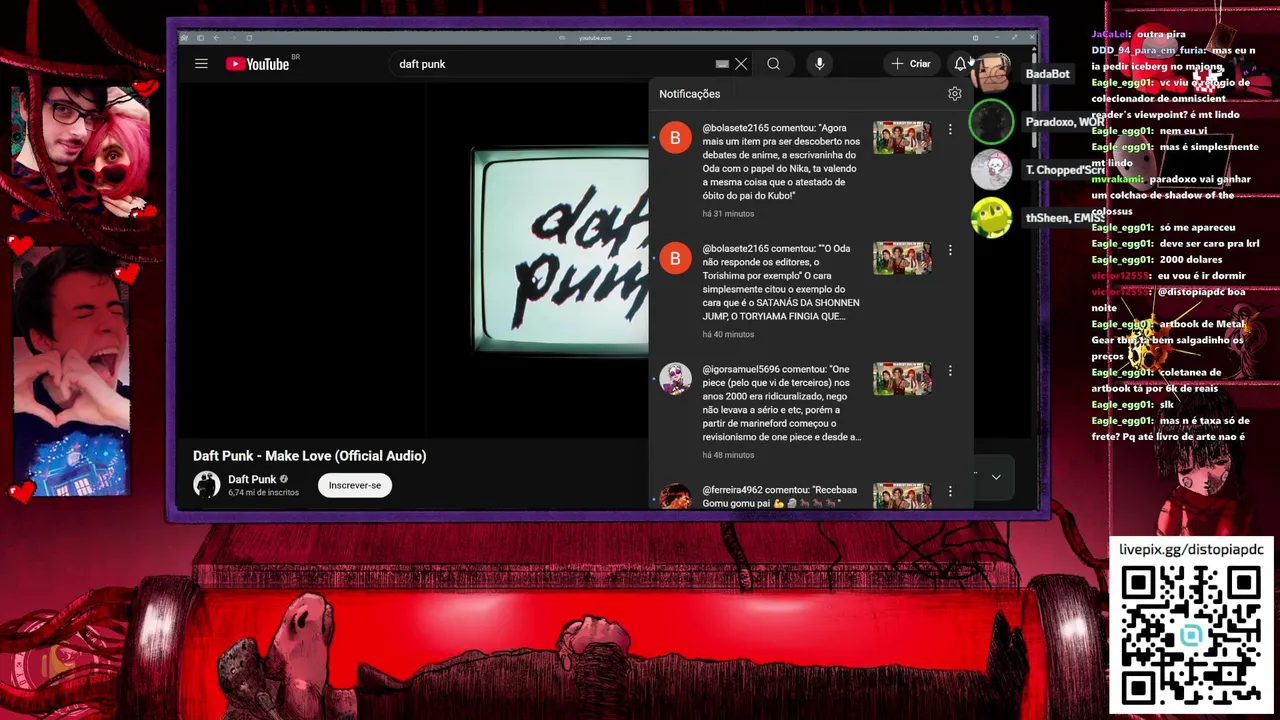Click the BadaBot avatar in voice overlay
This screenshot has width=1280, height=720.
click(x=993, y=74)
